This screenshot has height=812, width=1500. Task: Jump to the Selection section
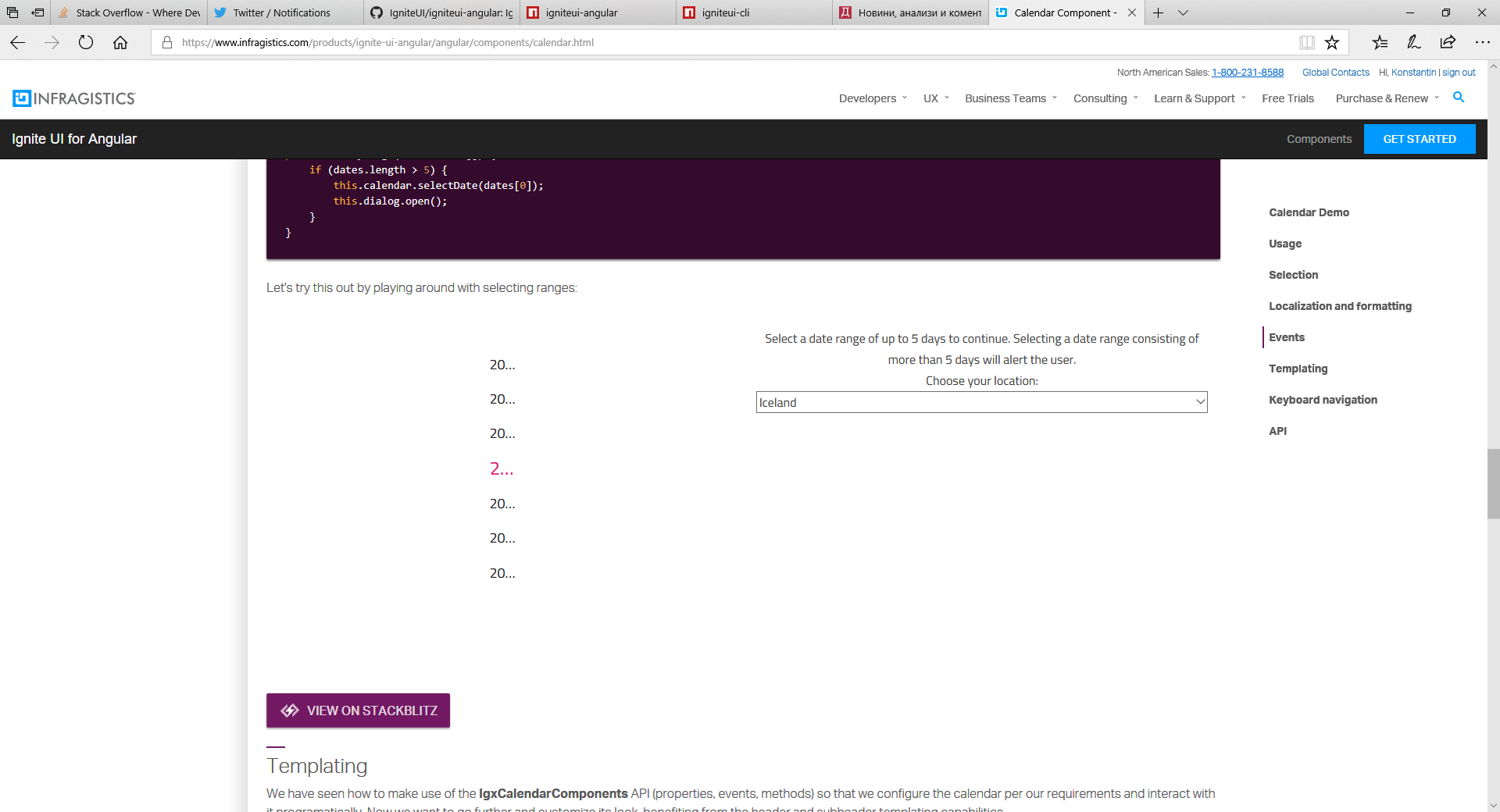point(1293,275)
